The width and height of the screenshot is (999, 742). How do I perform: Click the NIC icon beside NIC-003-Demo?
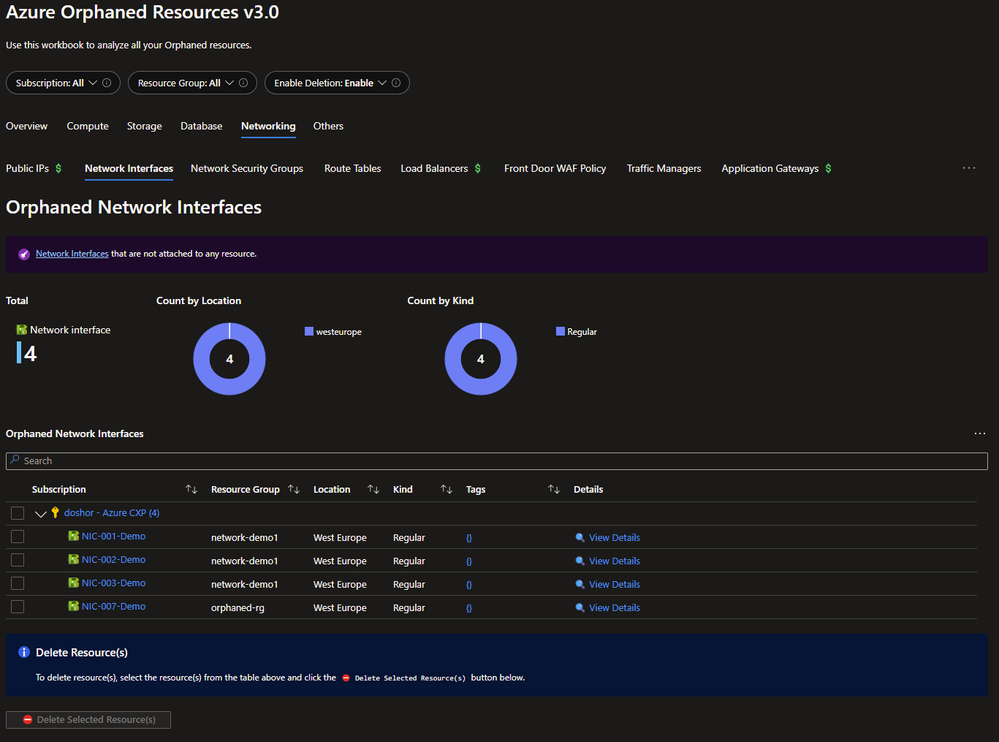point(74,583)
